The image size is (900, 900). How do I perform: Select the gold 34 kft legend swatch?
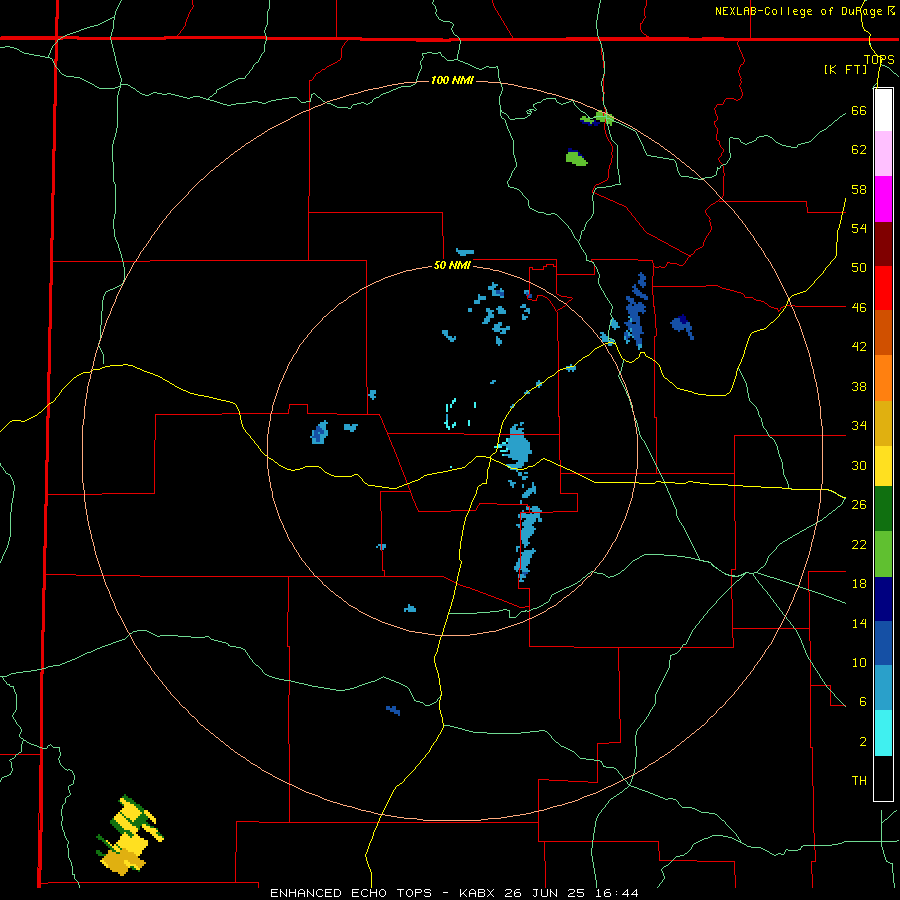883,423
